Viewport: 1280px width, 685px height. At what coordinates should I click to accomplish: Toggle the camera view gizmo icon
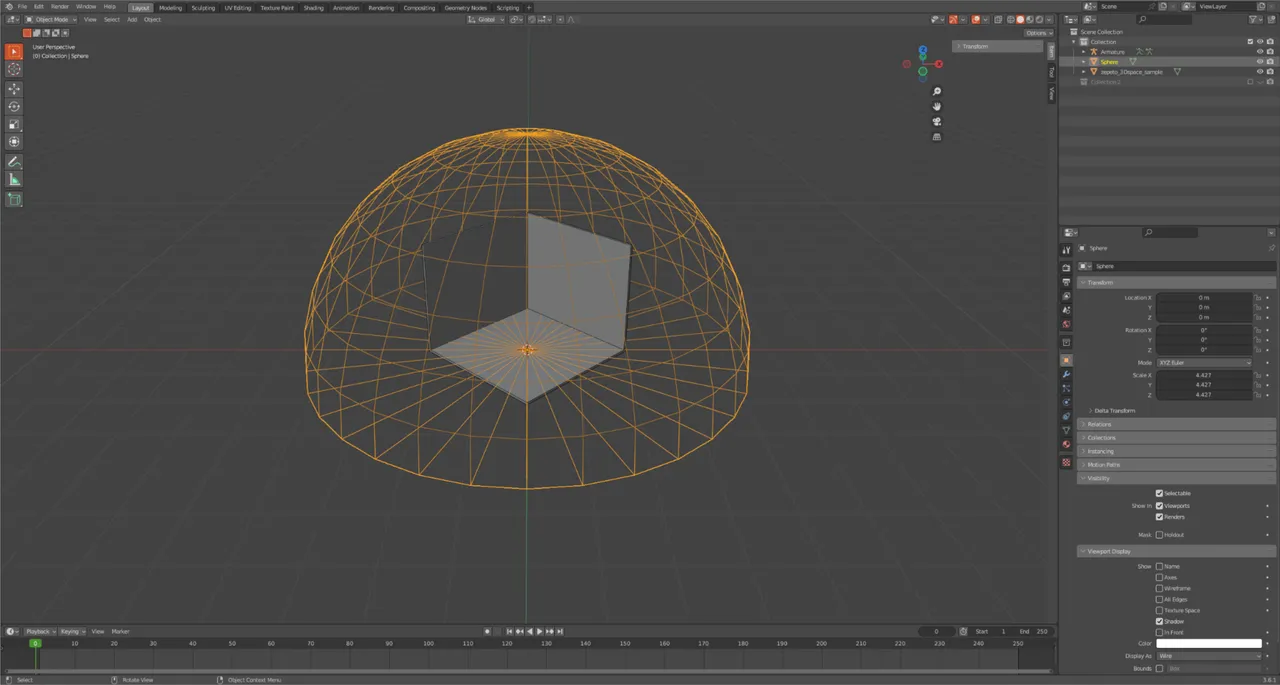pos(937,121)
